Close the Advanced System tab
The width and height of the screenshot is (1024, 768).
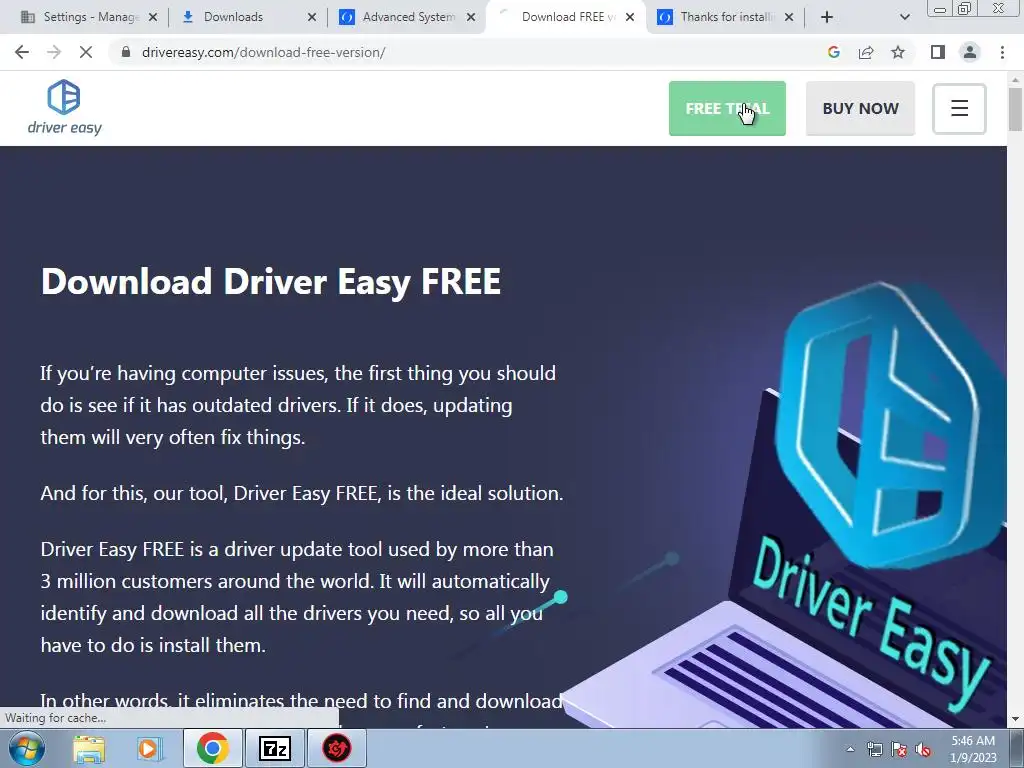click(x=471, y=18)
